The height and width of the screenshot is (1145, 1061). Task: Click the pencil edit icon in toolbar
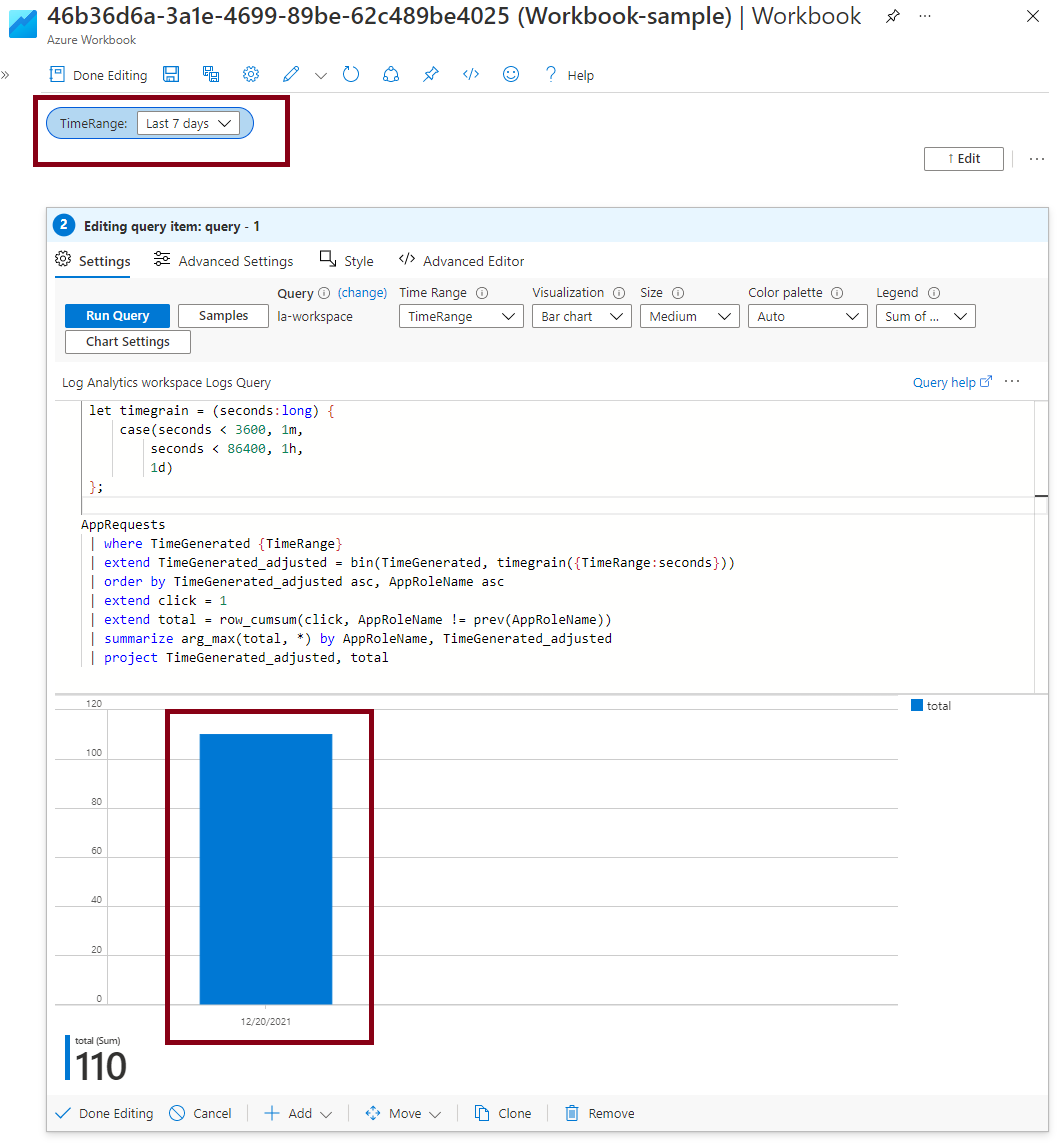tap(291, 74)
